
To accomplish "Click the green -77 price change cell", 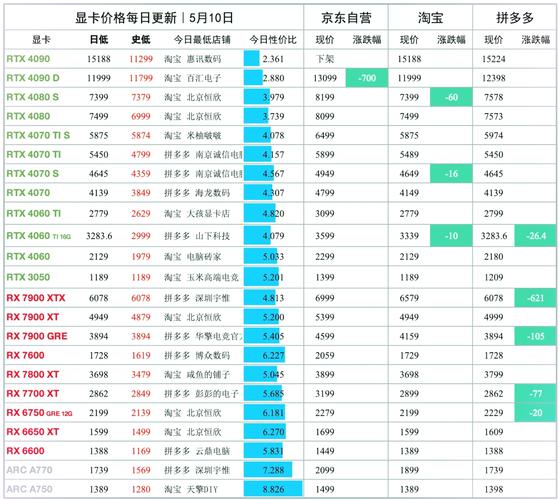I will 535,393.
